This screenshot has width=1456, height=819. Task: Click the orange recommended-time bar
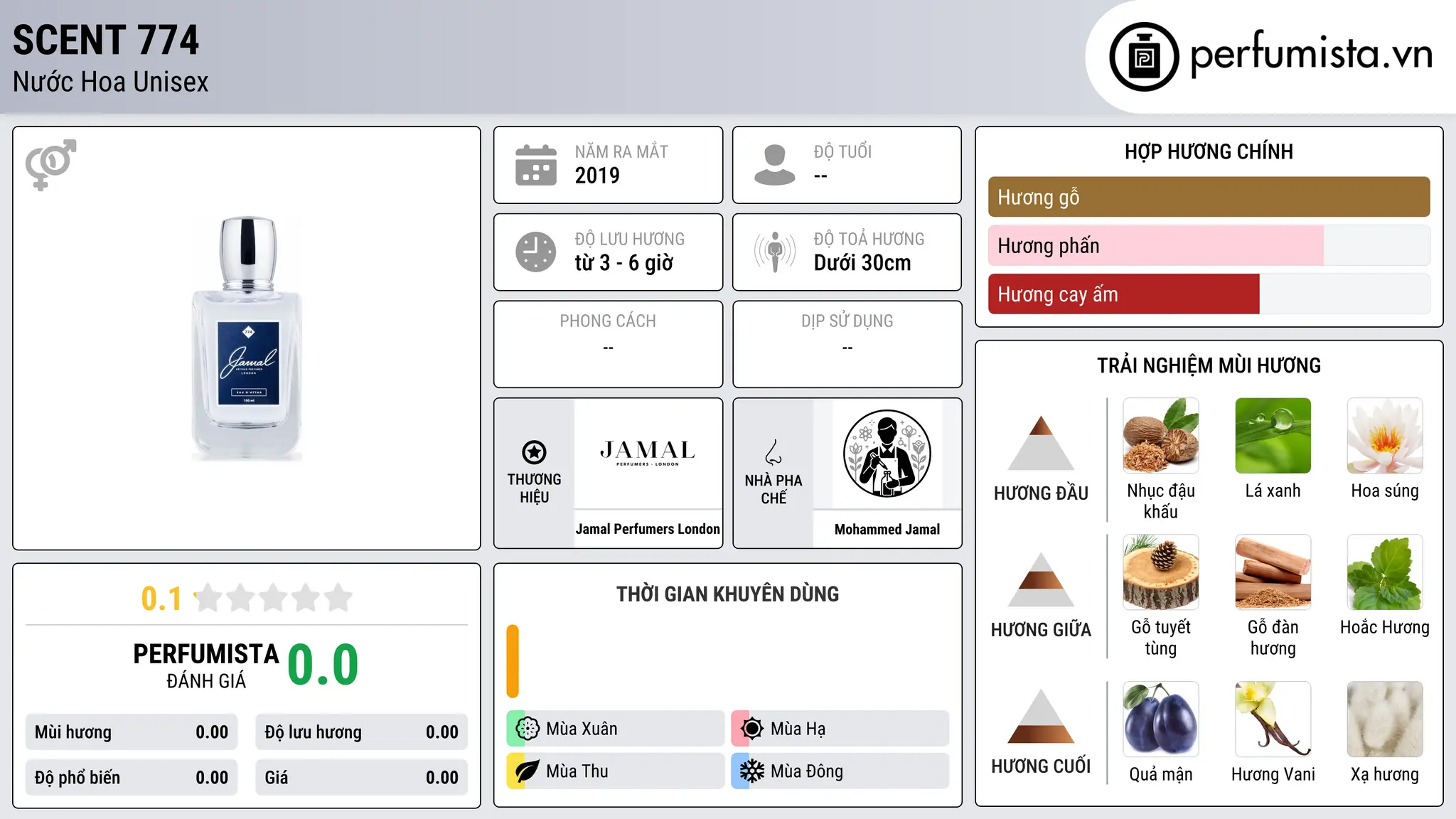click(x=513, y=661)
